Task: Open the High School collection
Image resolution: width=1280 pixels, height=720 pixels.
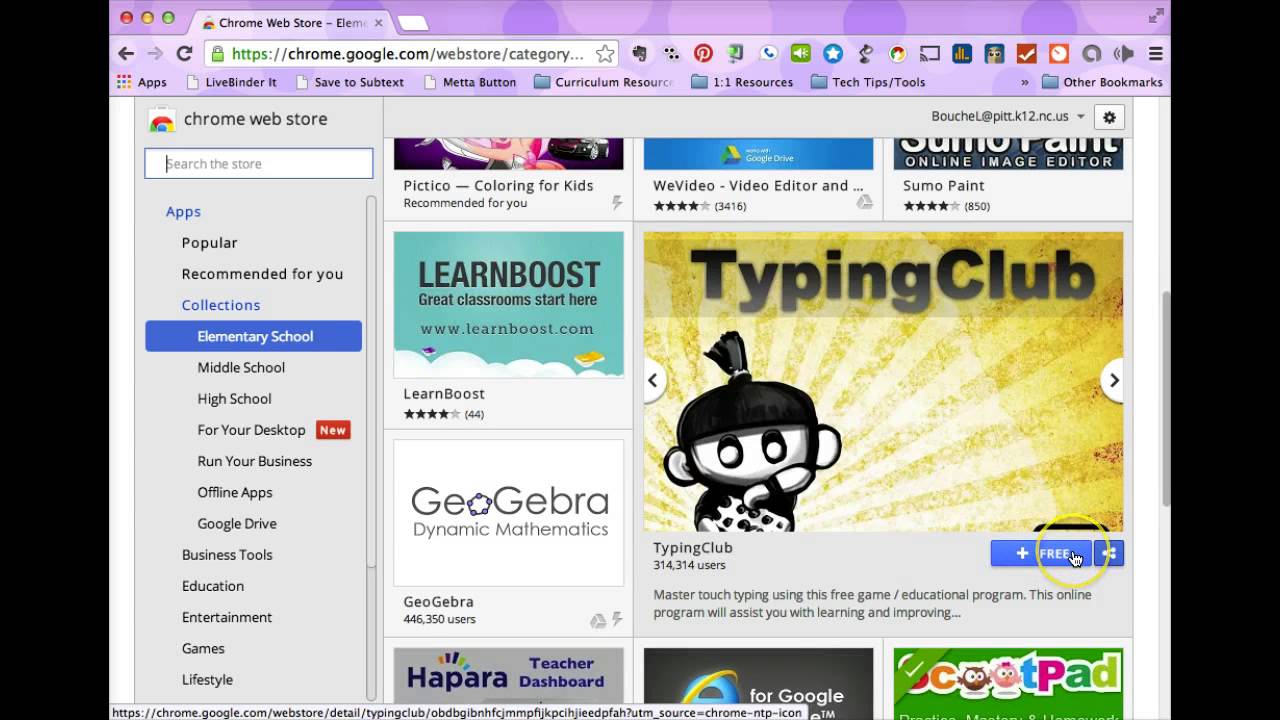Action: (x=234, y=398)
